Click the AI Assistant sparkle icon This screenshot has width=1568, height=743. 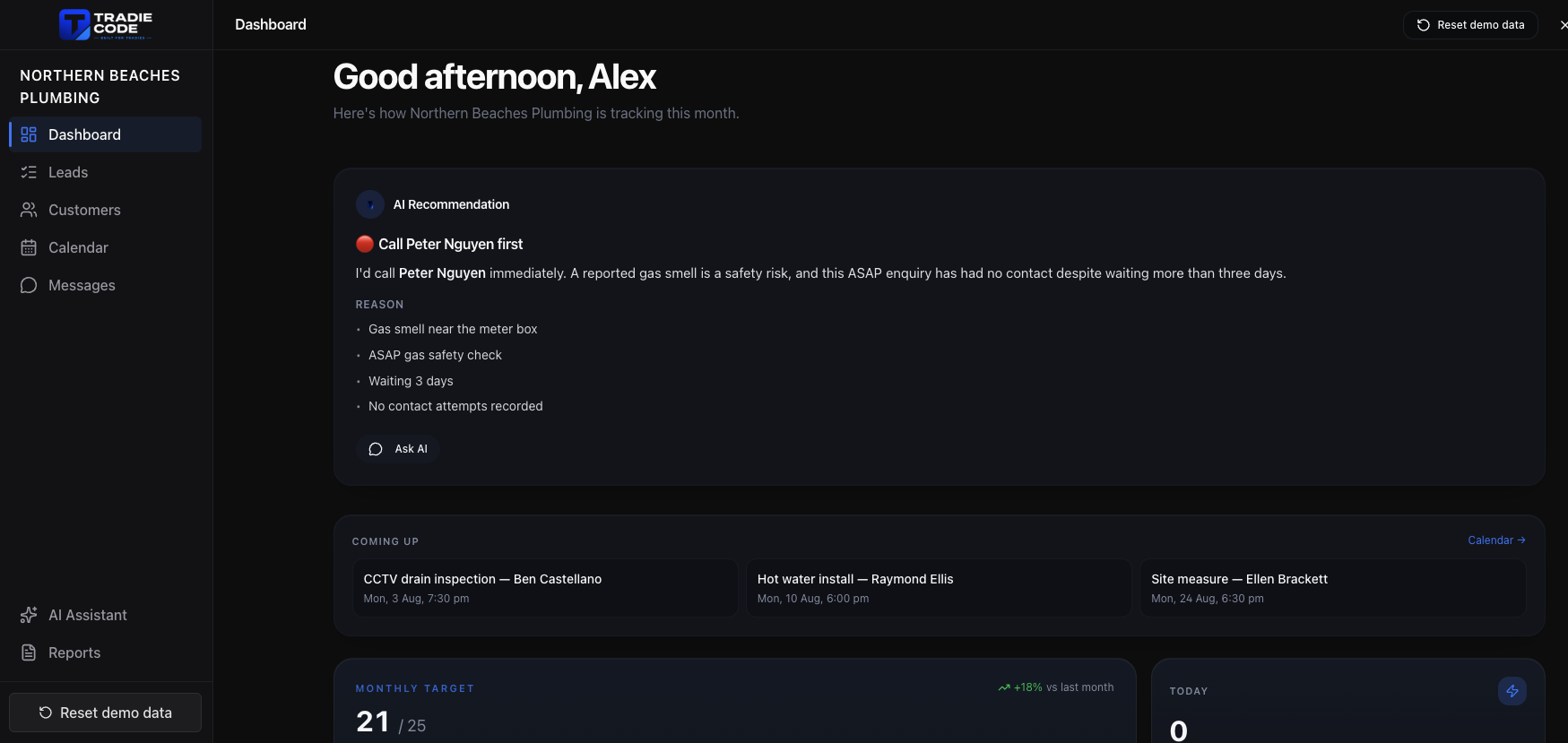(29, 615)
